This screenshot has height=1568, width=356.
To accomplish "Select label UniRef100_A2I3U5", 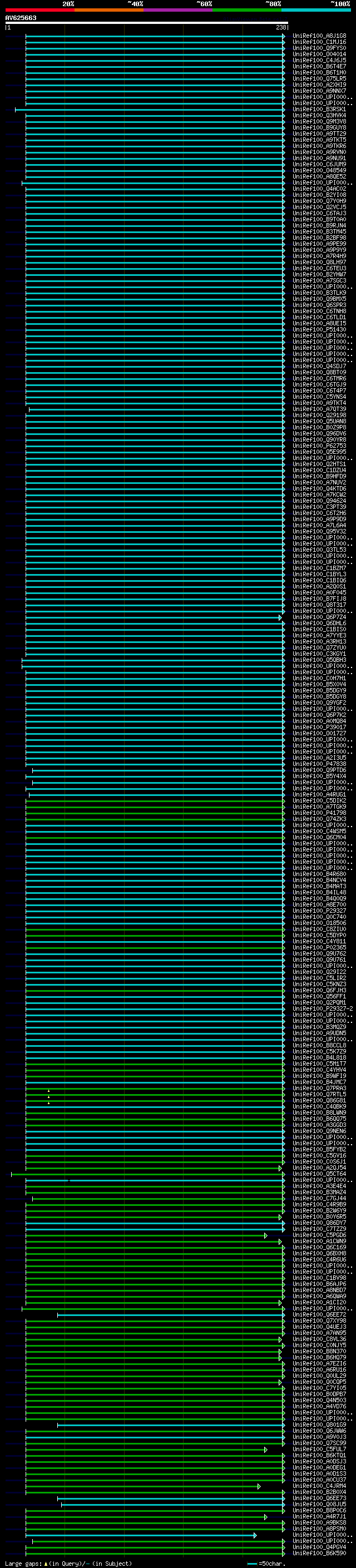I will (319, 758).
